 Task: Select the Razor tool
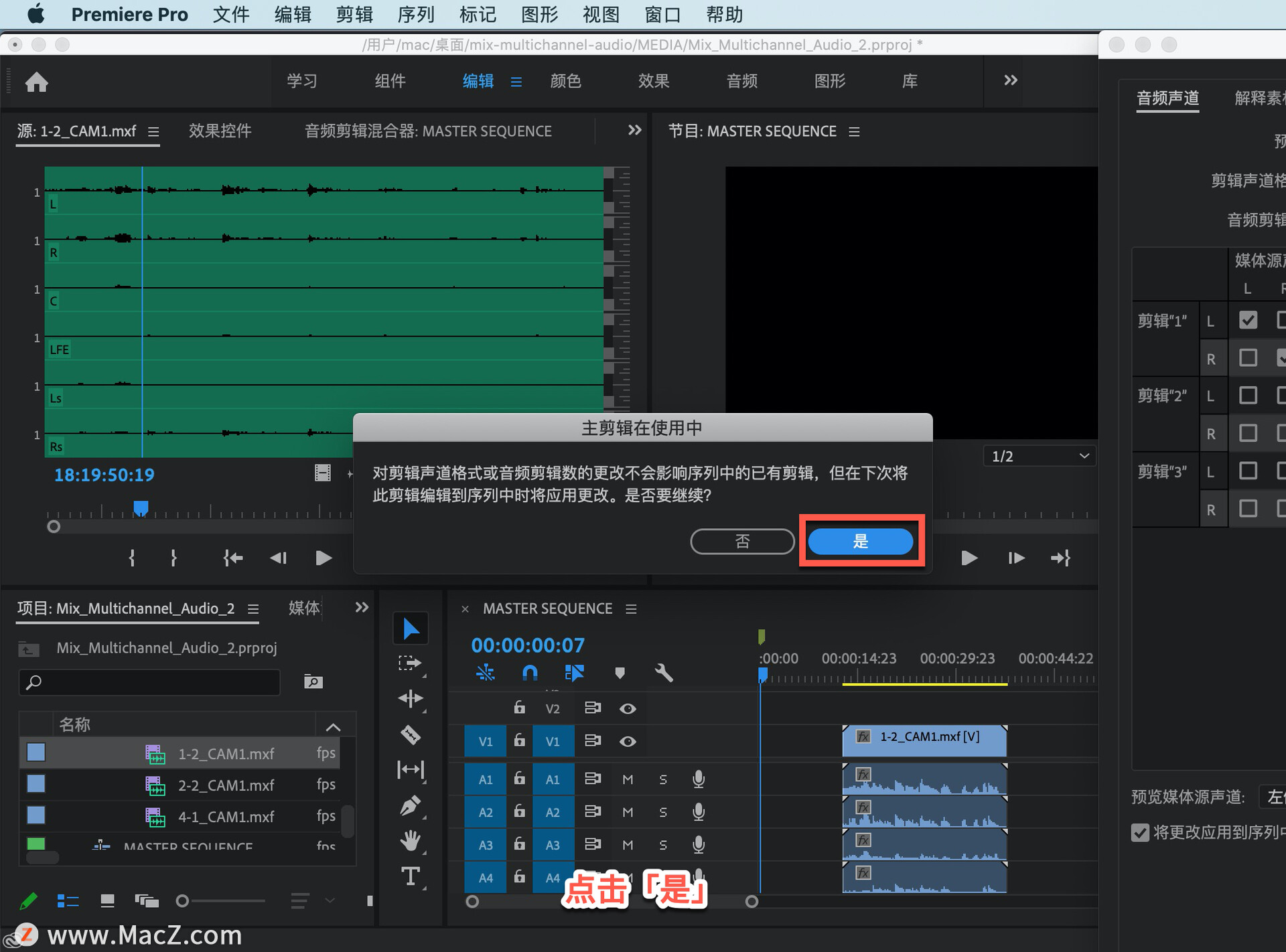click(410, 734)
